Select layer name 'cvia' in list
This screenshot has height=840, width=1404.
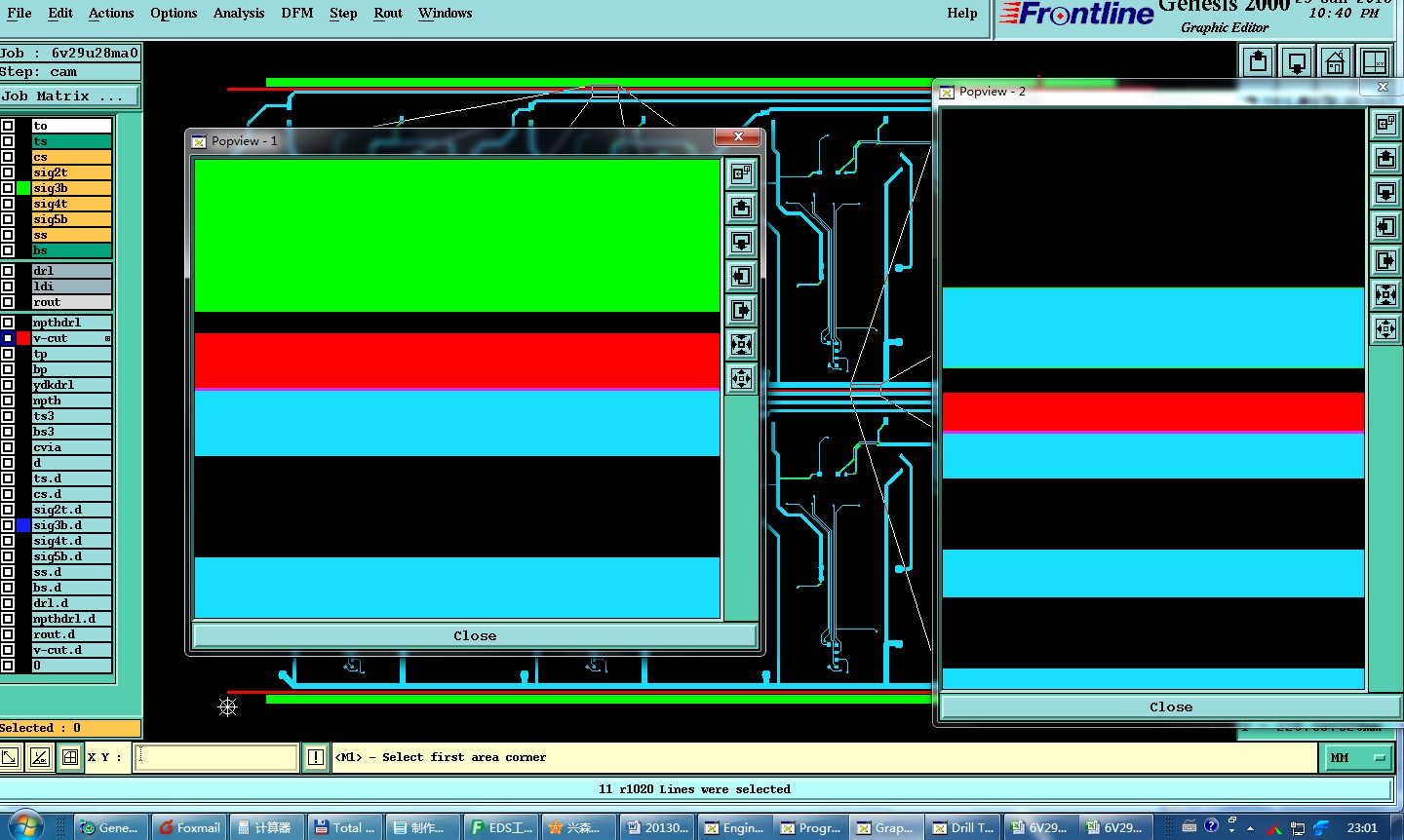(x=72, y=447)
